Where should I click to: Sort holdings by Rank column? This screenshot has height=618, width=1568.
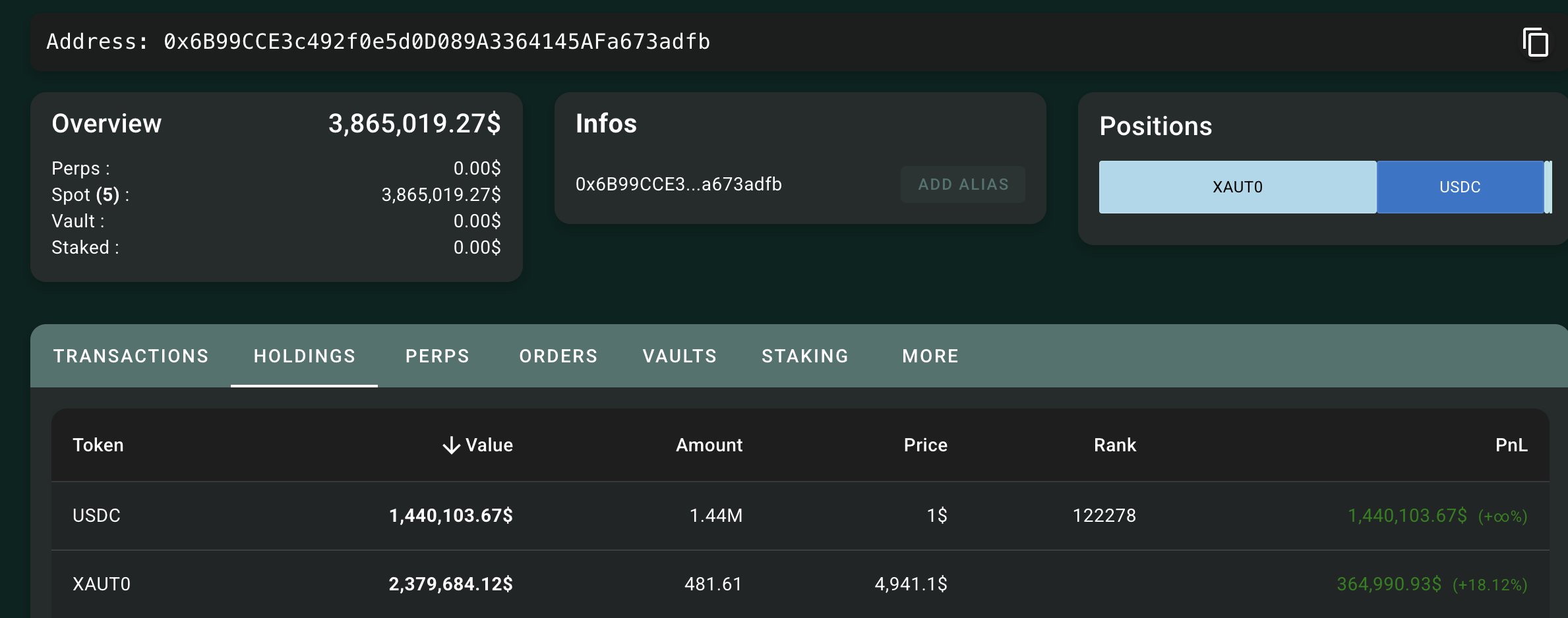[1114, 445]
